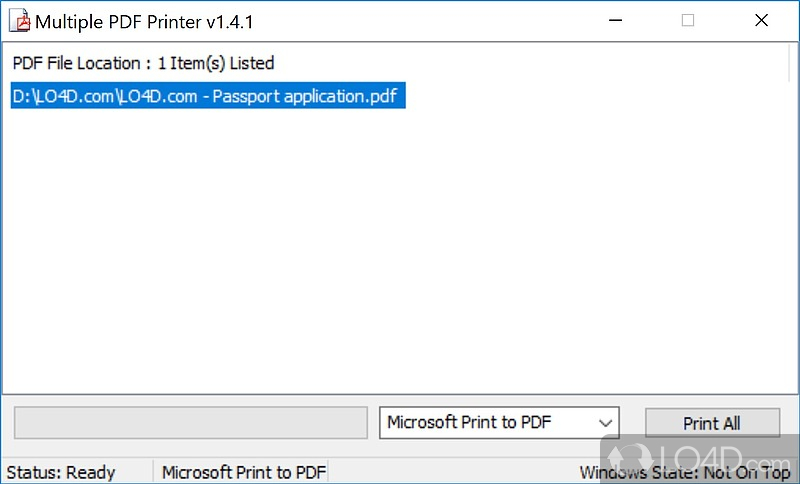Screen dimensions: 800x484
Task: Minimize the Multiple PDF Printer window
Action: (x=622, y=20)
